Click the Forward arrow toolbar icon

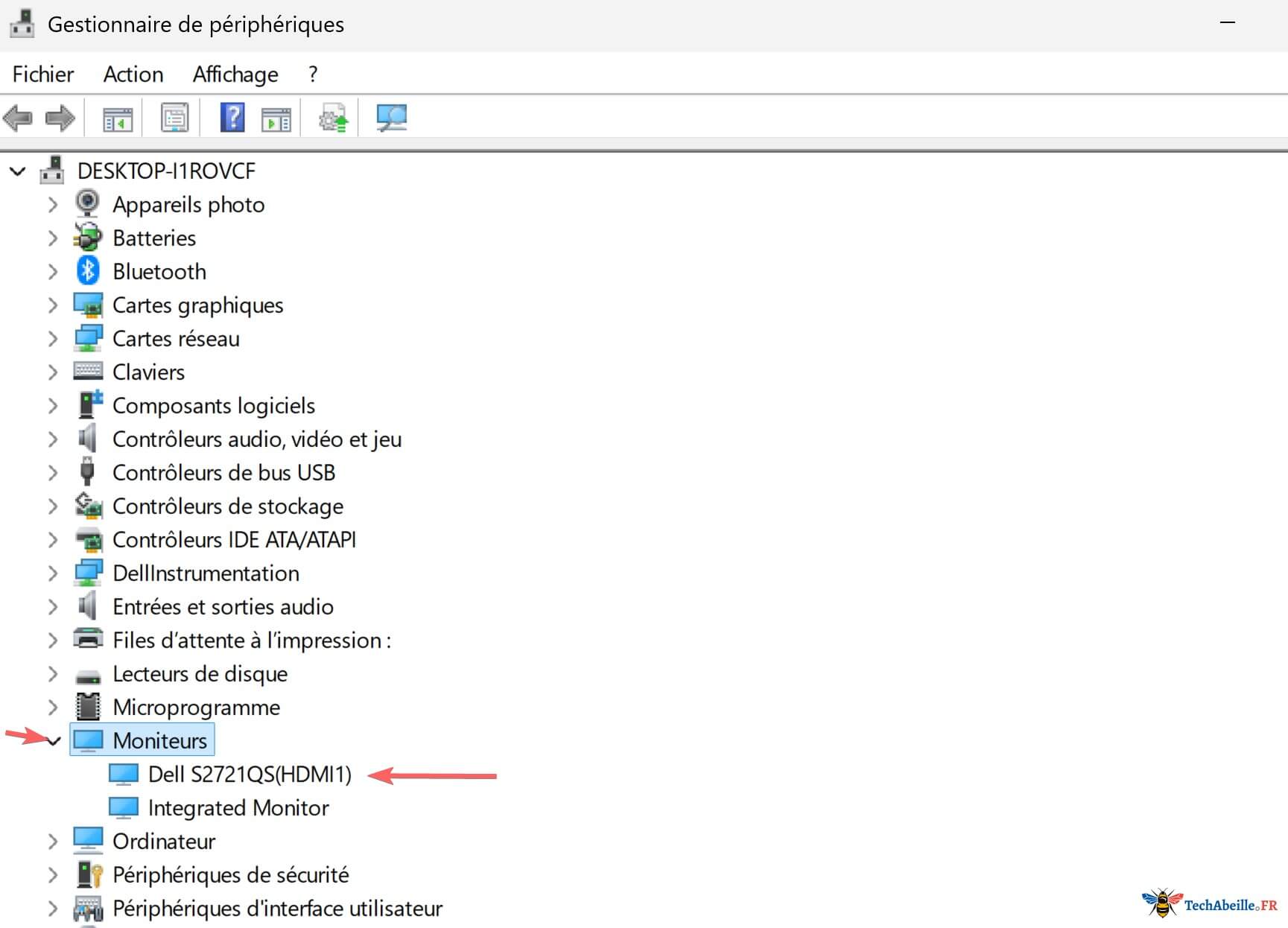point(60,118)
